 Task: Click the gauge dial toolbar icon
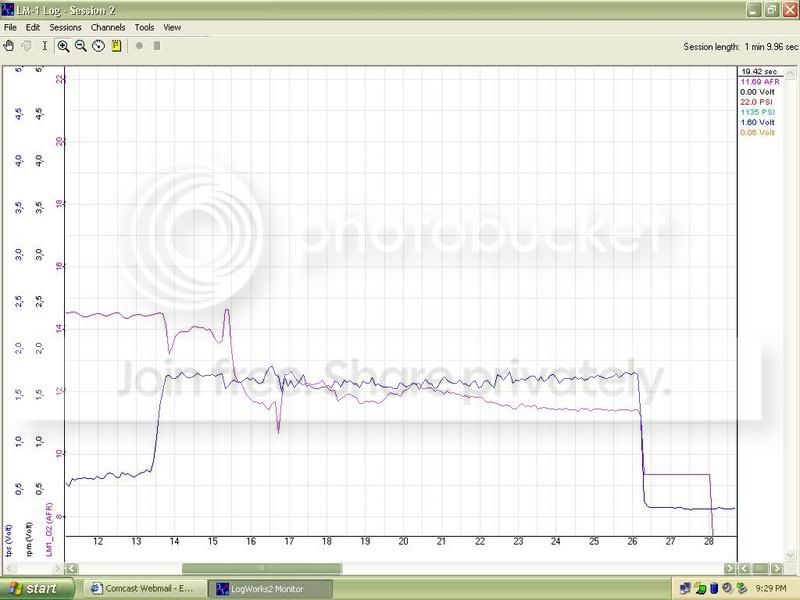(x=98, y=46)
